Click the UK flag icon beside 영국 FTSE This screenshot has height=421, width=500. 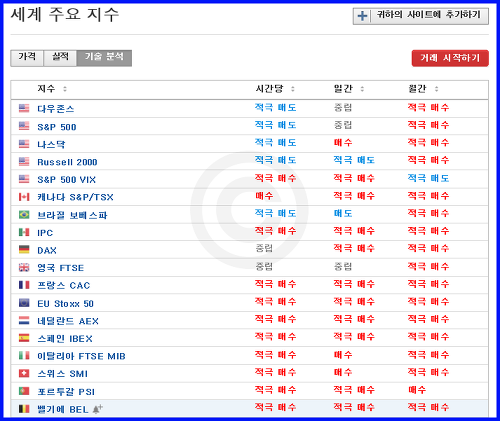click(x=24, y=267)
